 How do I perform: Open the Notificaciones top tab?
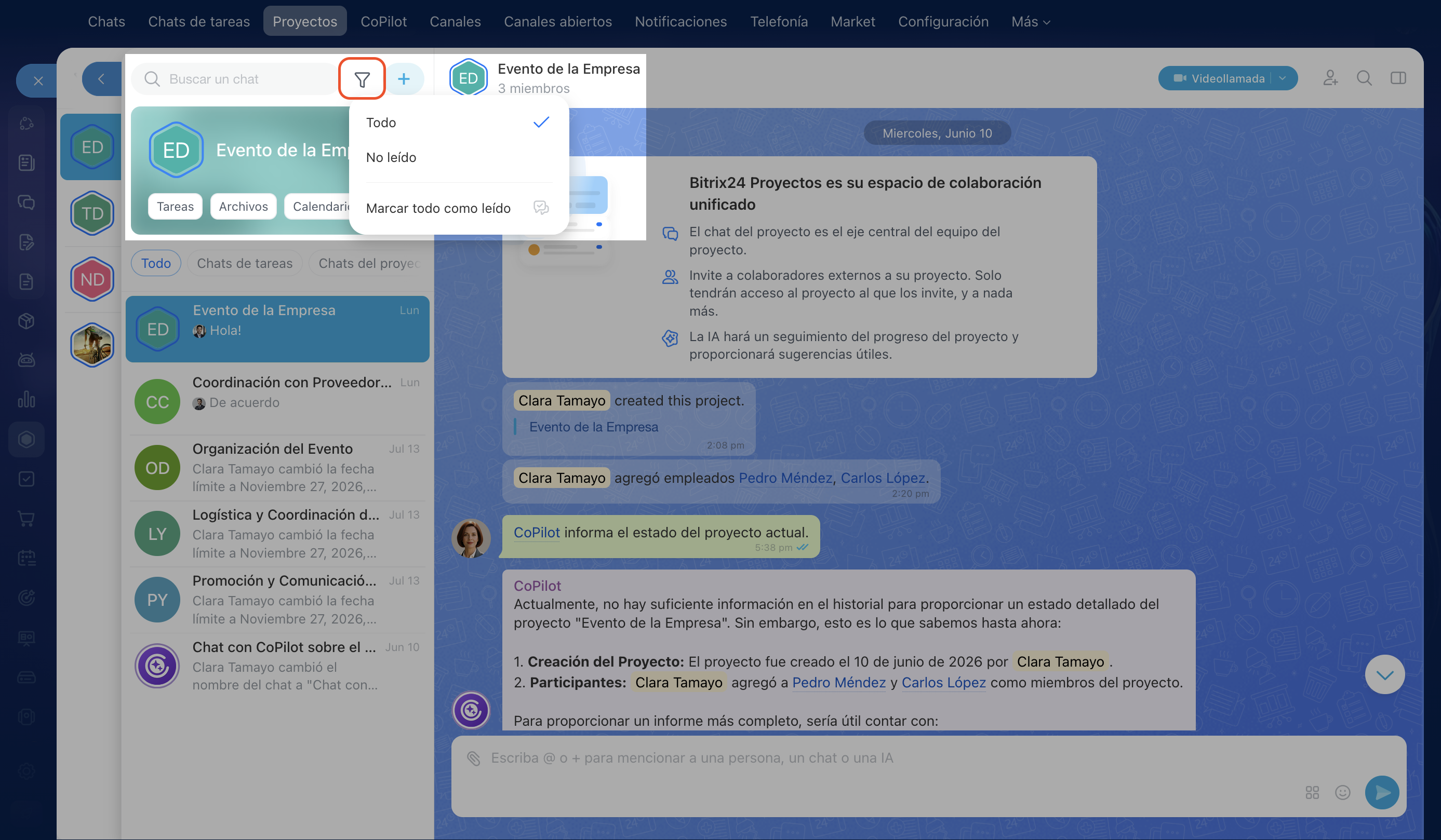click(681, 22)
